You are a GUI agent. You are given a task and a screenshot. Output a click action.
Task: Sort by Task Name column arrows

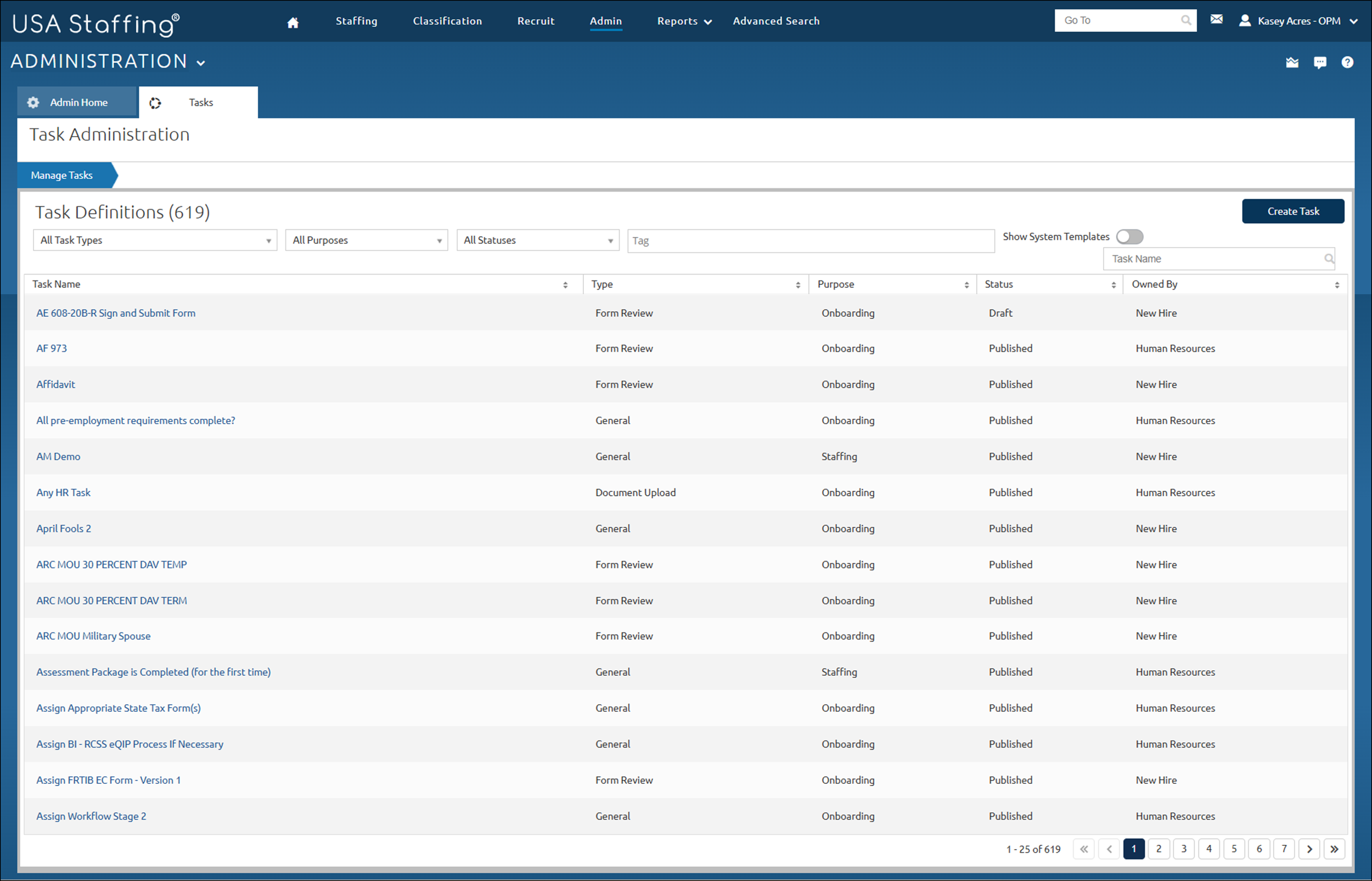click(x=565, y=285)
